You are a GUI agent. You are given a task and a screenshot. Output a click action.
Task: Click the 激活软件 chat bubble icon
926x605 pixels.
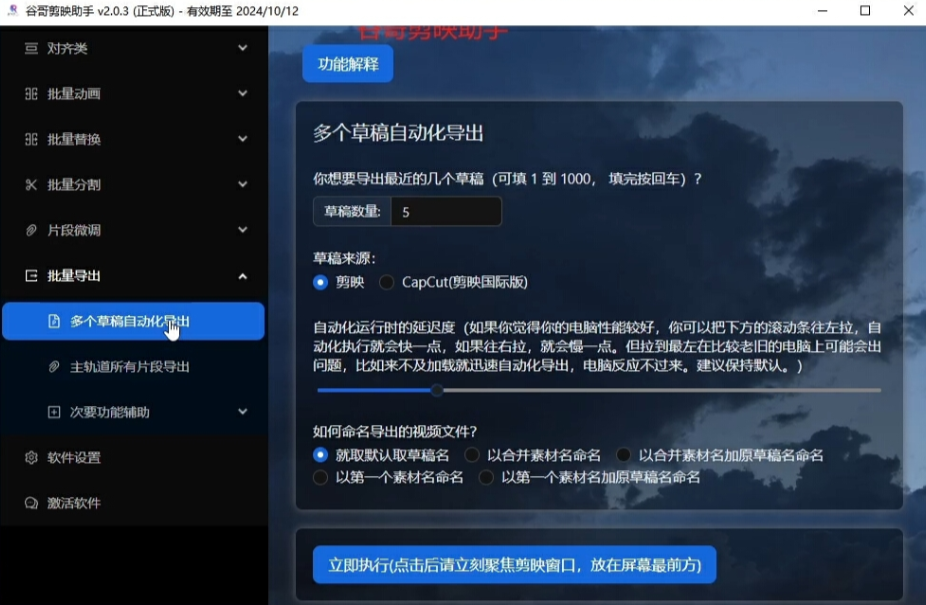pos(31,503)
